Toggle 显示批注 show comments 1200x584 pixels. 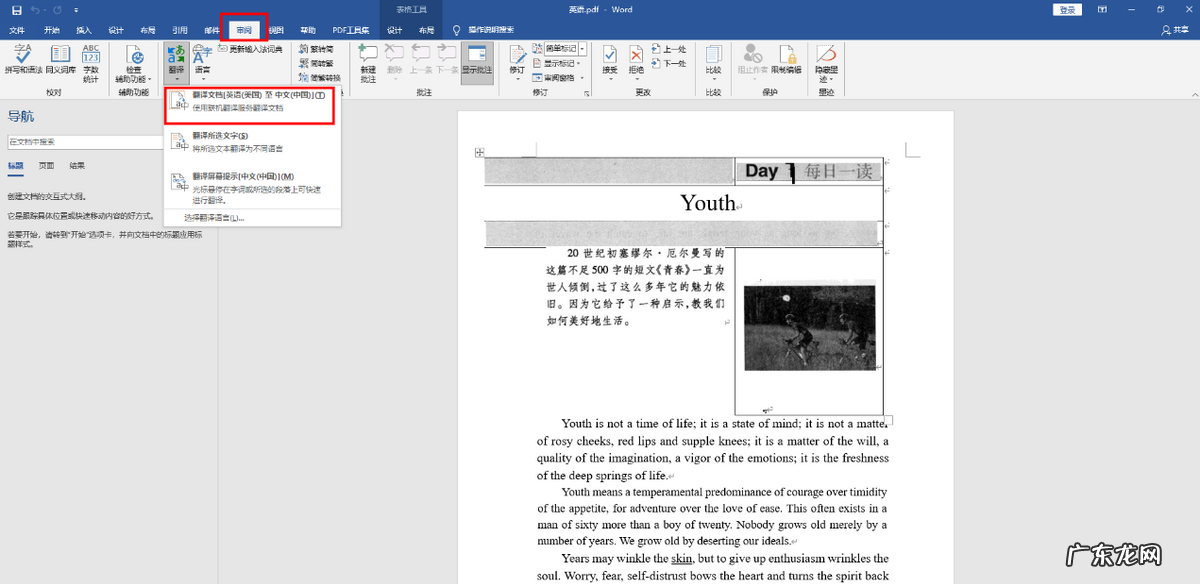(479, 62)
